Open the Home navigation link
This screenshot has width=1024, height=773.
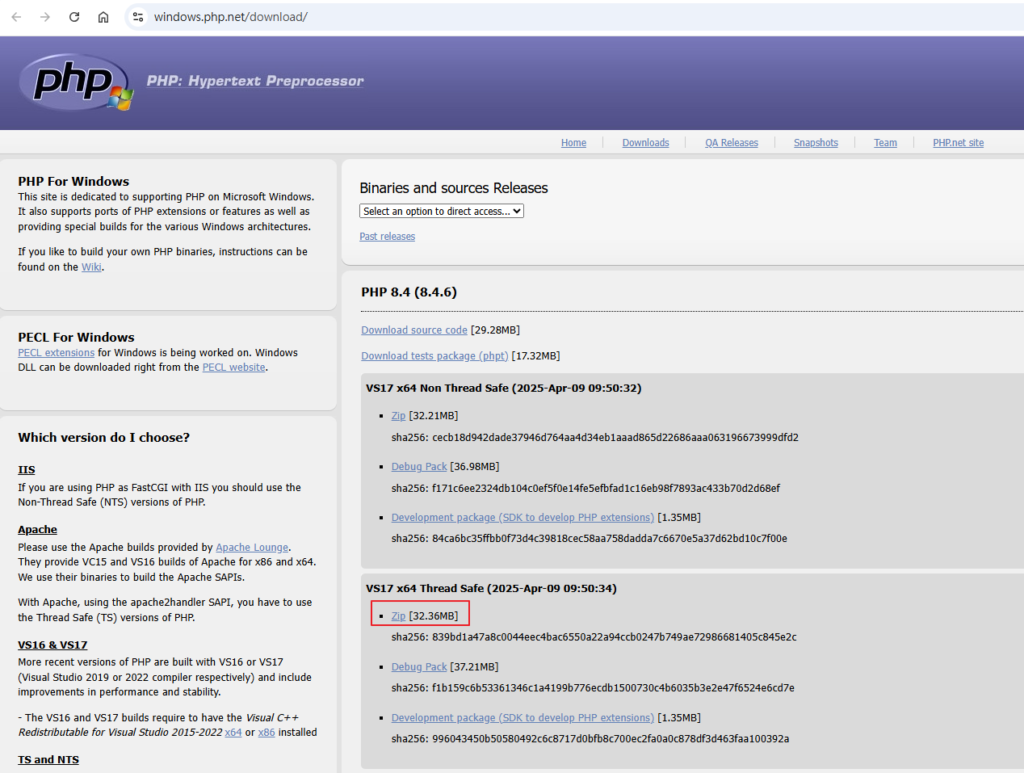coord(573,142)
